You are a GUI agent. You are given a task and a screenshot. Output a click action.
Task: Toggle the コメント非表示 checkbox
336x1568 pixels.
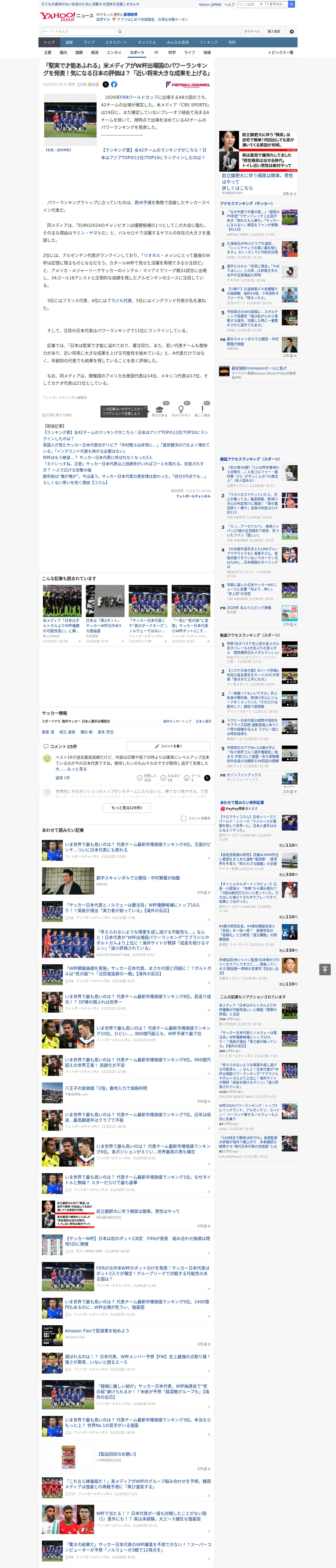183,819
